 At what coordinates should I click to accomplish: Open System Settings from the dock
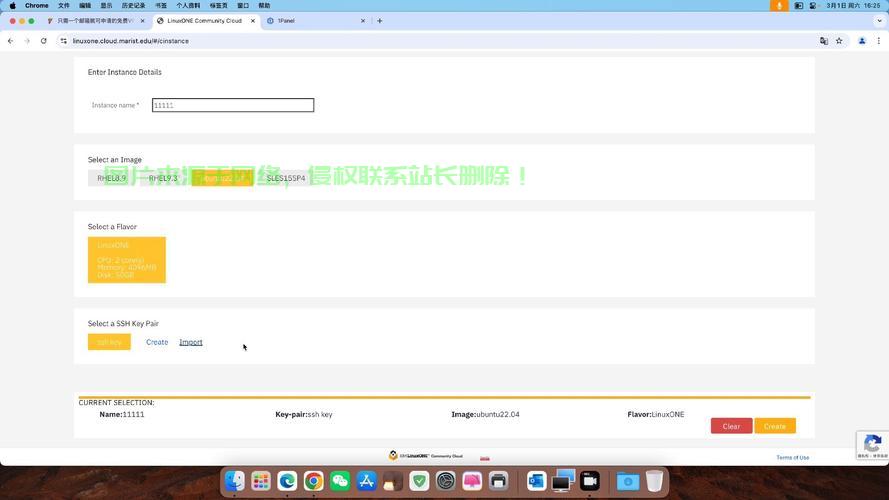point(446,481)
